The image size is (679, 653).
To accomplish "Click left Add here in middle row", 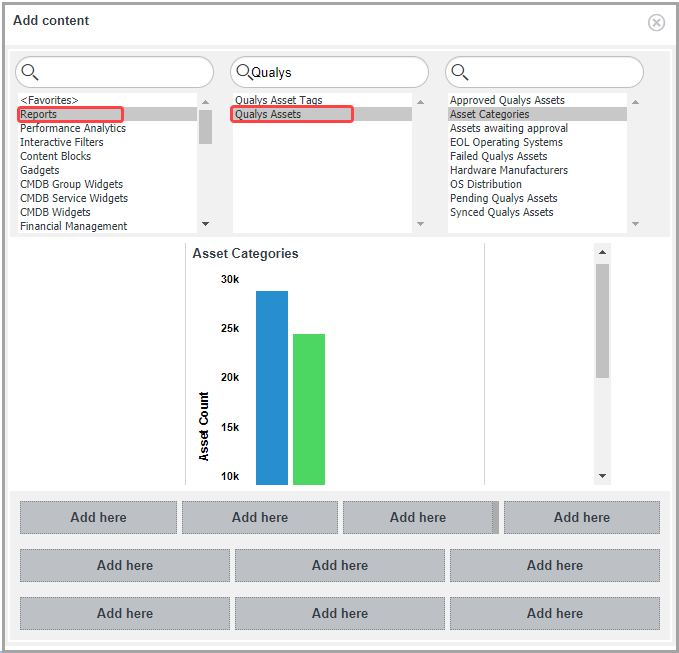I will tap(125, 566).
